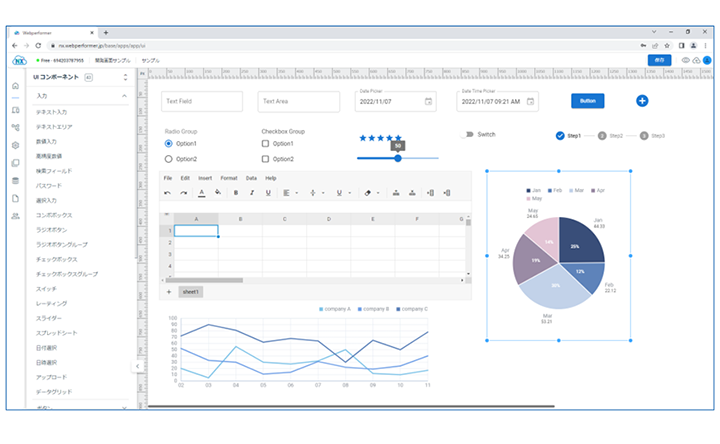The width and height of the screenshot is (720, 444).
Task: Open the Format menu in spreadsheet
Action: (x=228, y=178)
